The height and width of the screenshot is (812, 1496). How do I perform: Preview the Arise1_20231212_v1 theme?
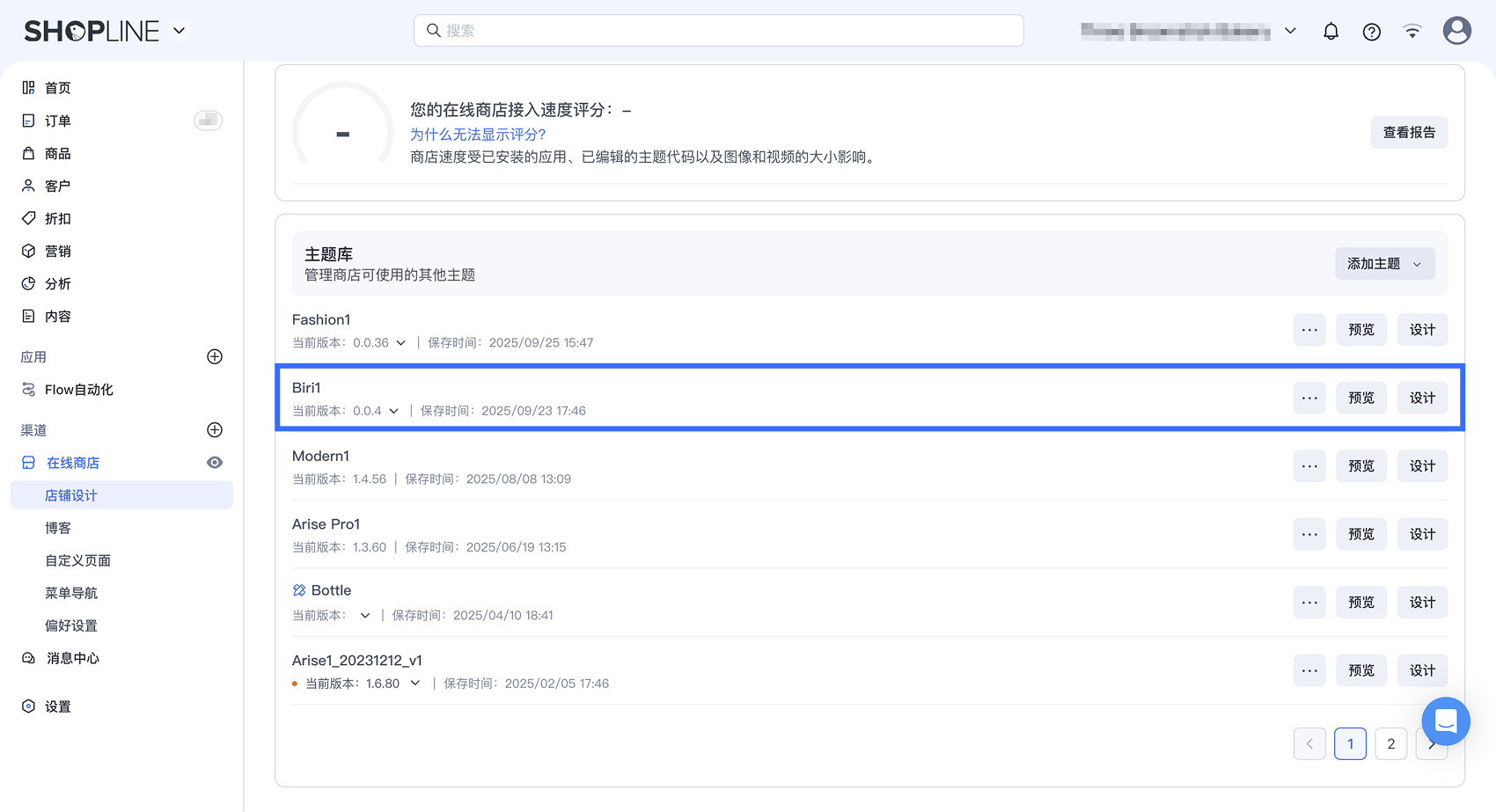(x=1361, y=670)
